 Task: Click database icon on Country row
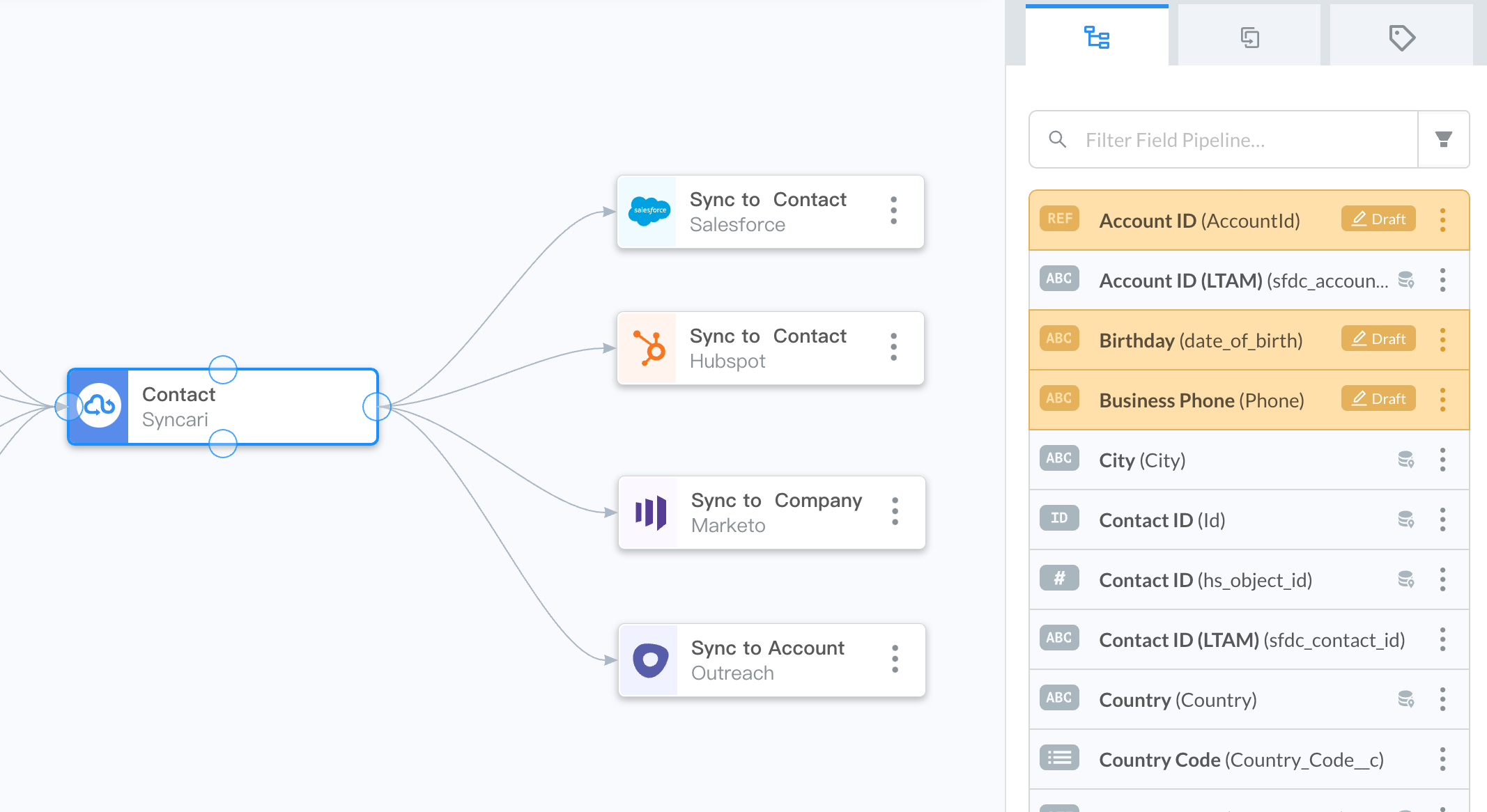[1406, 699]
